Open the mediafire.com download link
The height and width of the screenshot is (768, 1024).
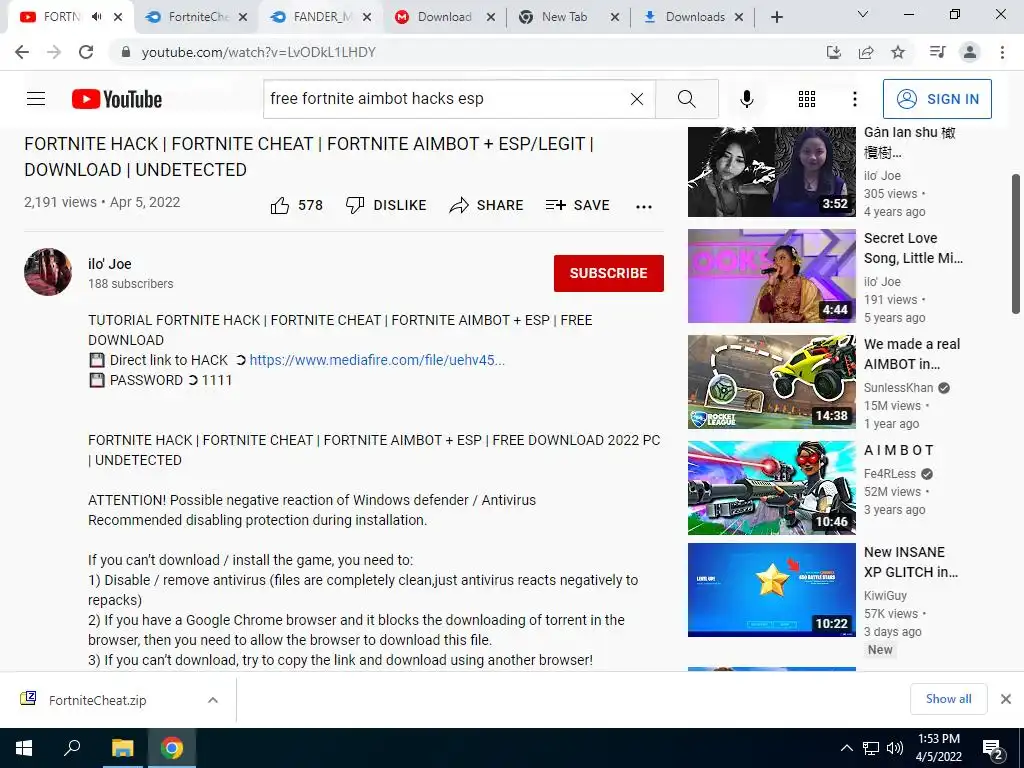pyautogui.click(x=377, y=360)
